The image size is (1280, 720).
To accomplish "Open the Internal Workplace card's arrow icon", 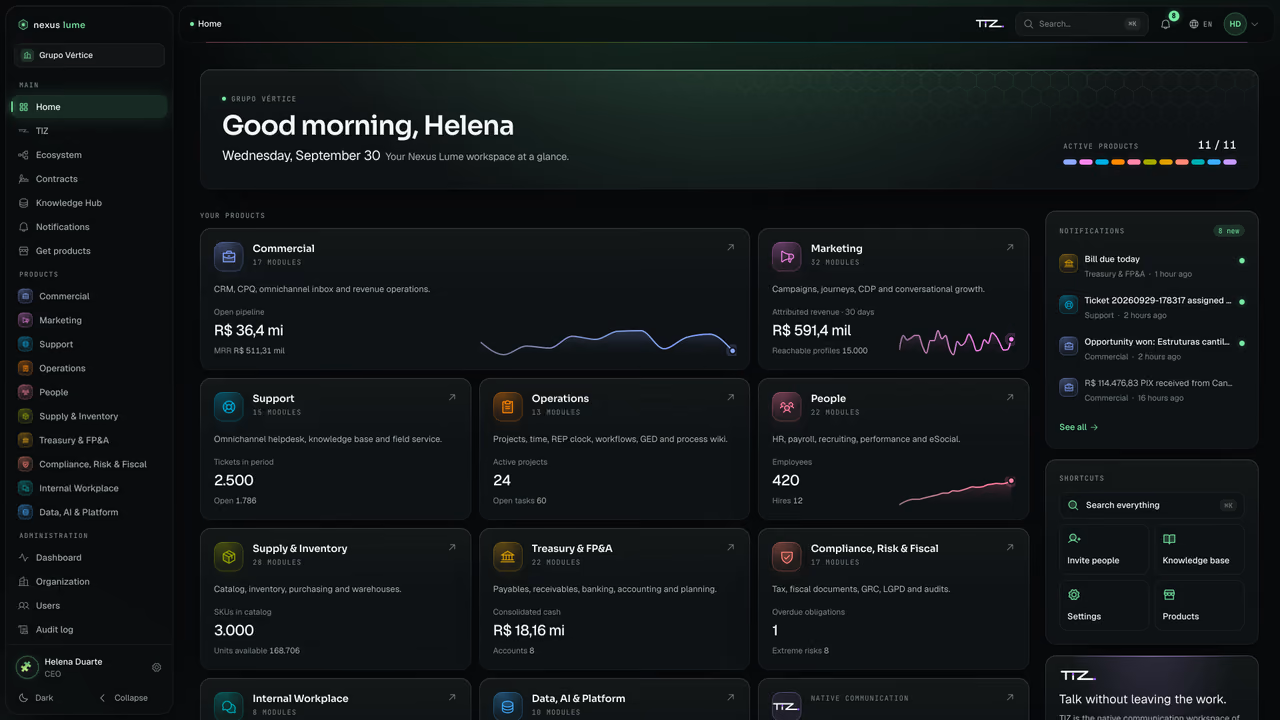I will click(x=452, y=698).
